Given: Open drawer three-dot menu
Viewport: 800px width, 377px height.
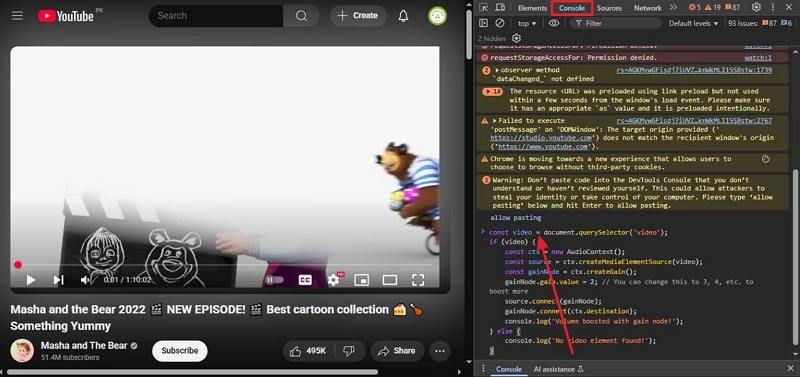Looking at the screenshot, I should click(482, 369).
